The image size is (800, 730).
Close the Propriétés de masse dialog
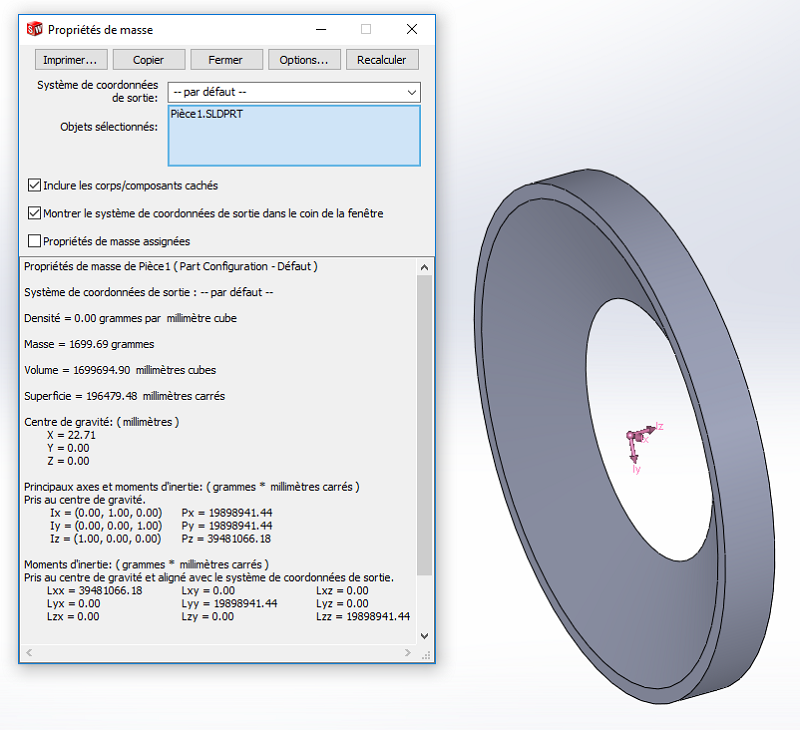point(412,30)
